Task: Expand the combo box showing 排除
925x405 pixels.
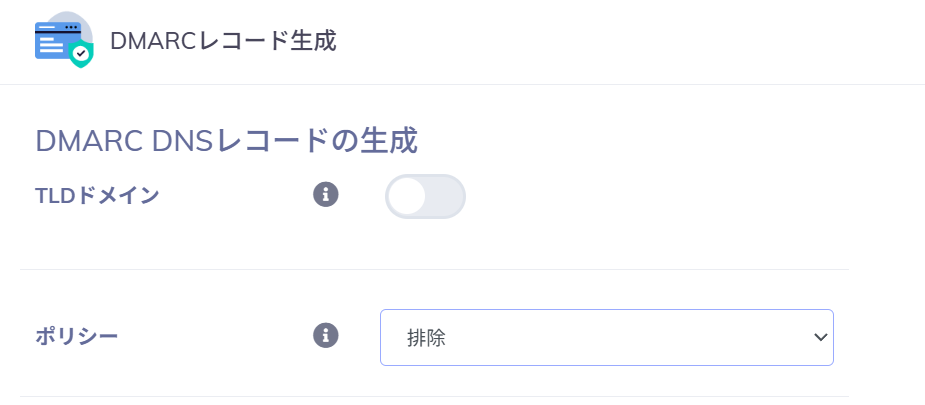Action: pyautogui.click(x=606, y=337)
